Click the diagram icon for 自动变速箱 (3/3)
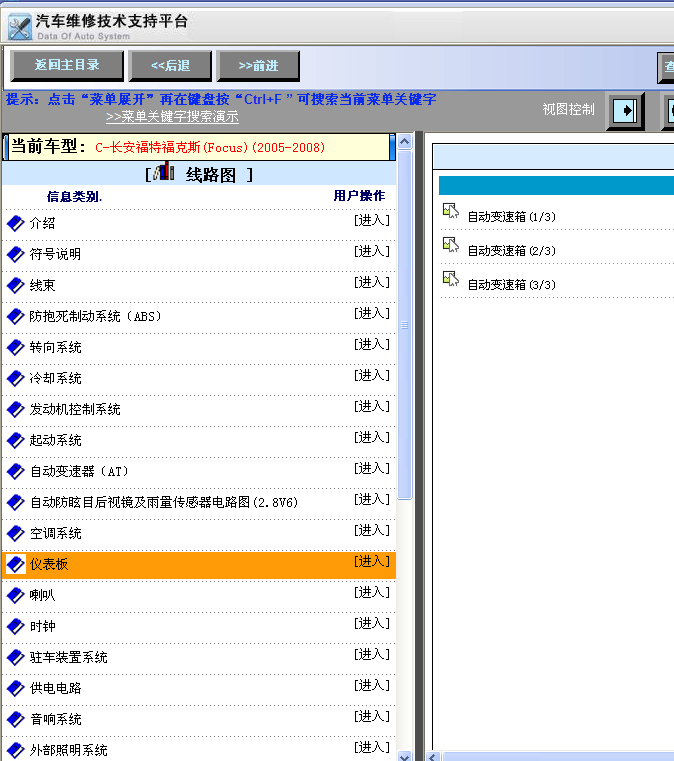This screenshot has width=674, height=761. 451,279
